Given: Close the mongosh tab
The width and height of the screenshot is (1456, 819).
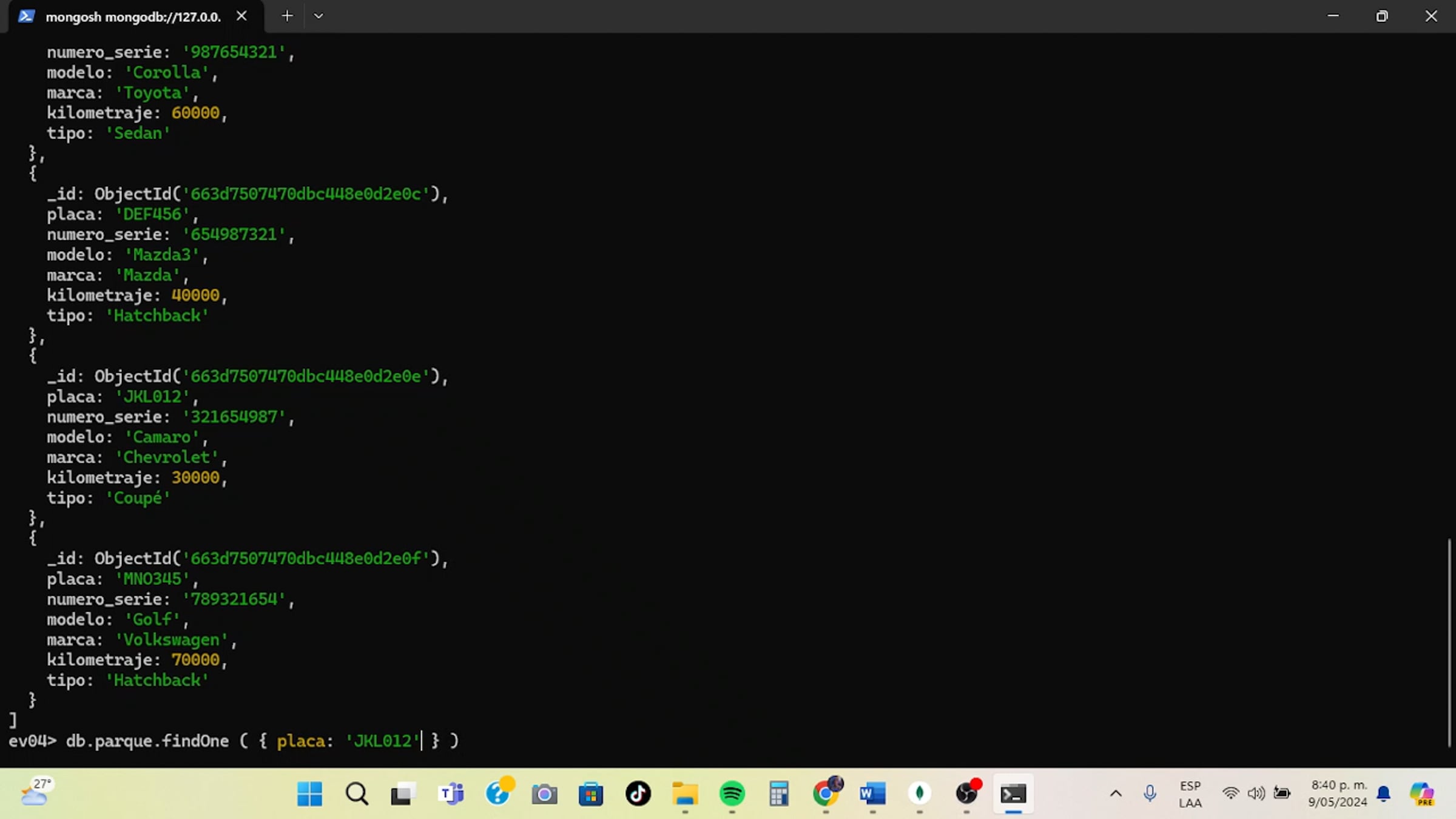Looking at the screenshot, I should tap(241, 16).
